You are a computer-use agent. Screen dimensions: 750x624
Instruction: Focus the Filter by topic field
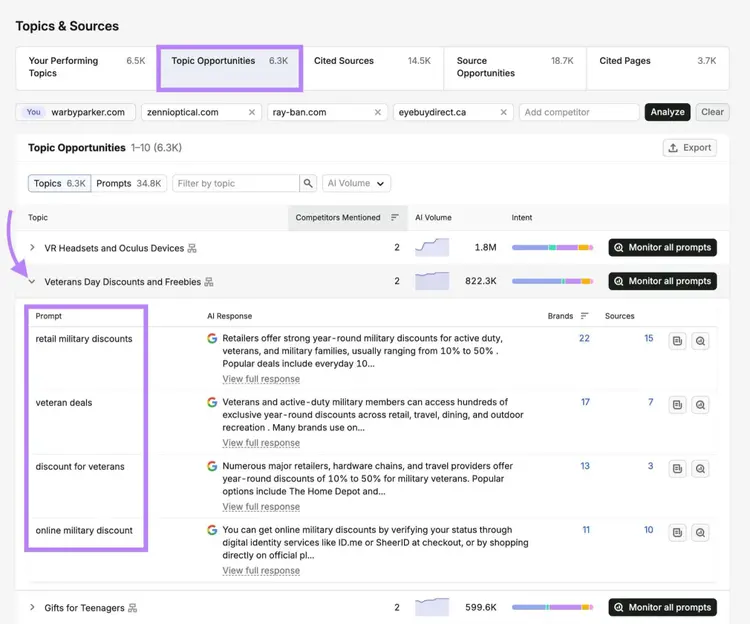tap(236, 184)
